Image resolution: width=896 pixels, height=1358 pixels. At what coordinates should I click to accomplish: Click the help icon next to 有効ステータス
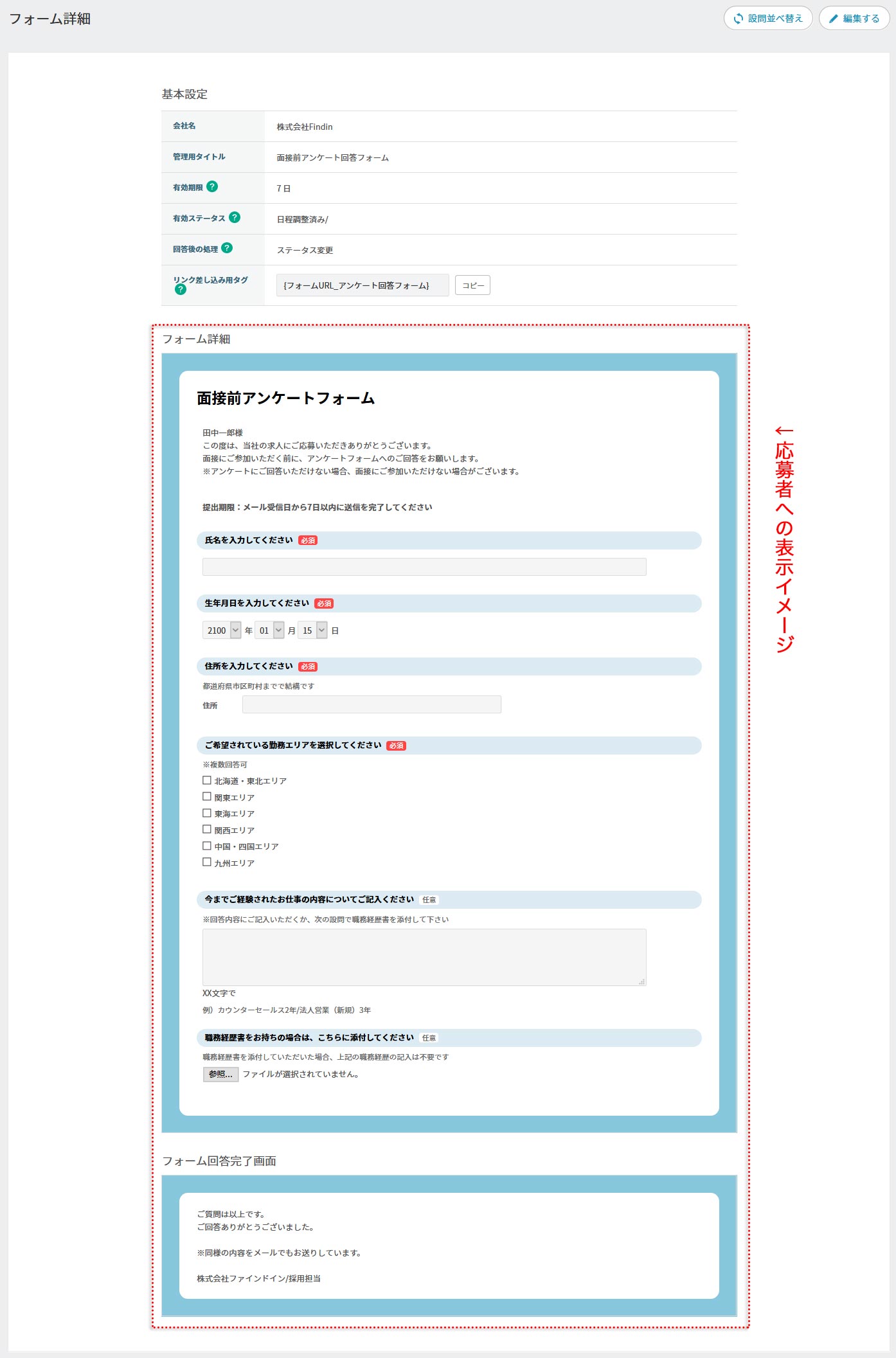(x=235, y=217)
